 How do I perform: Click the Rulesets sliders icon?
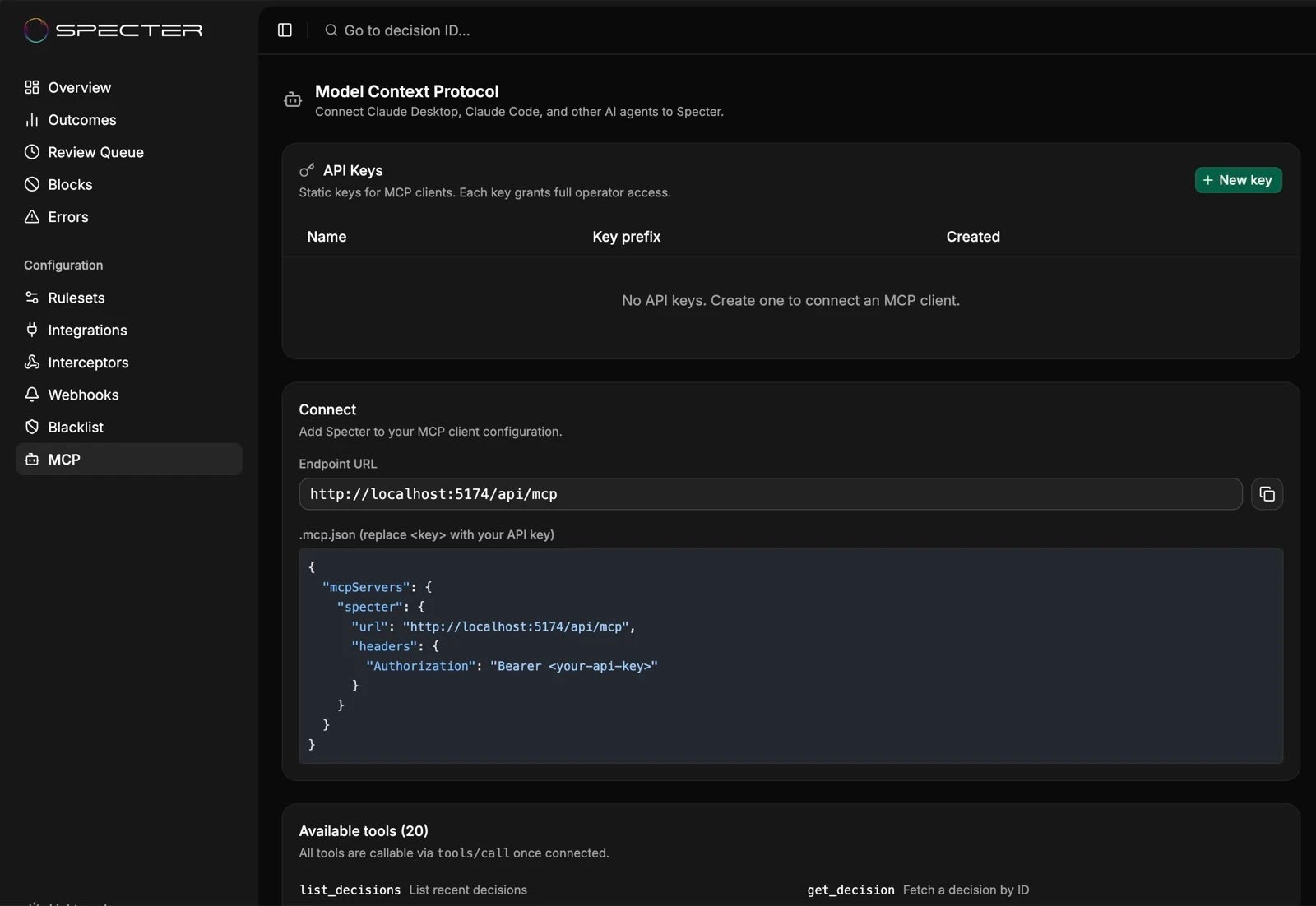[32, 298]
